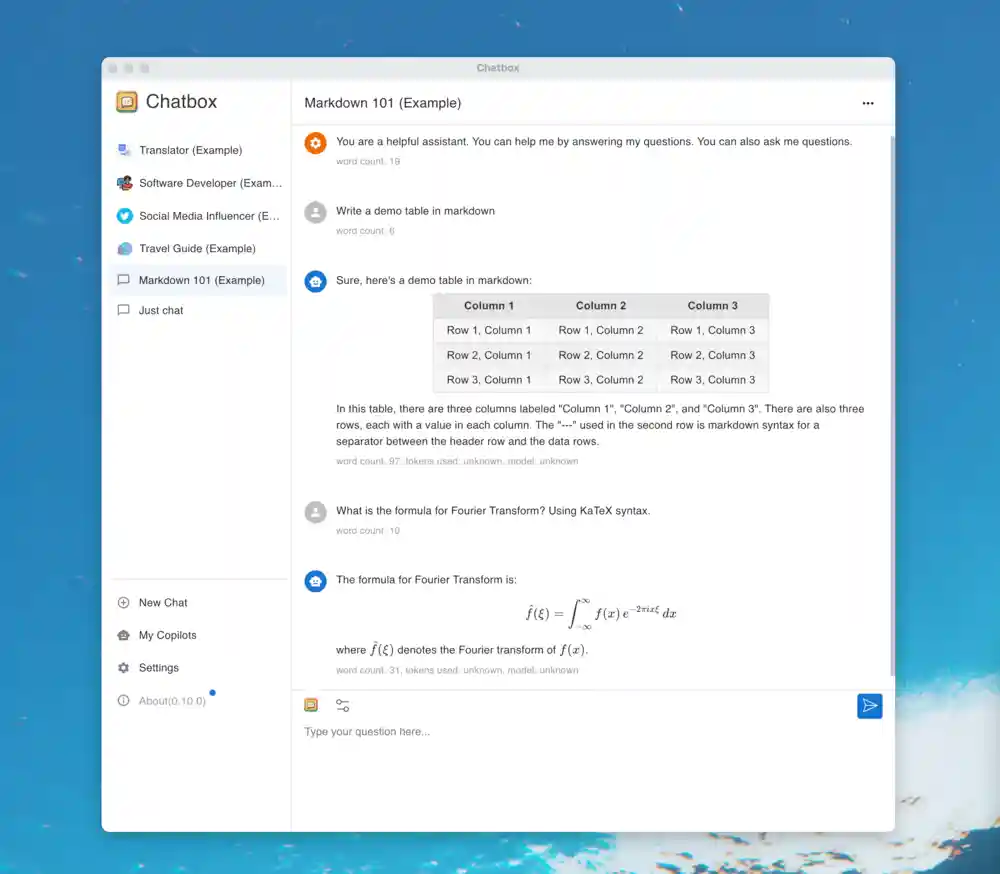
Task: Click the About info circle icon
Action: 124,700
